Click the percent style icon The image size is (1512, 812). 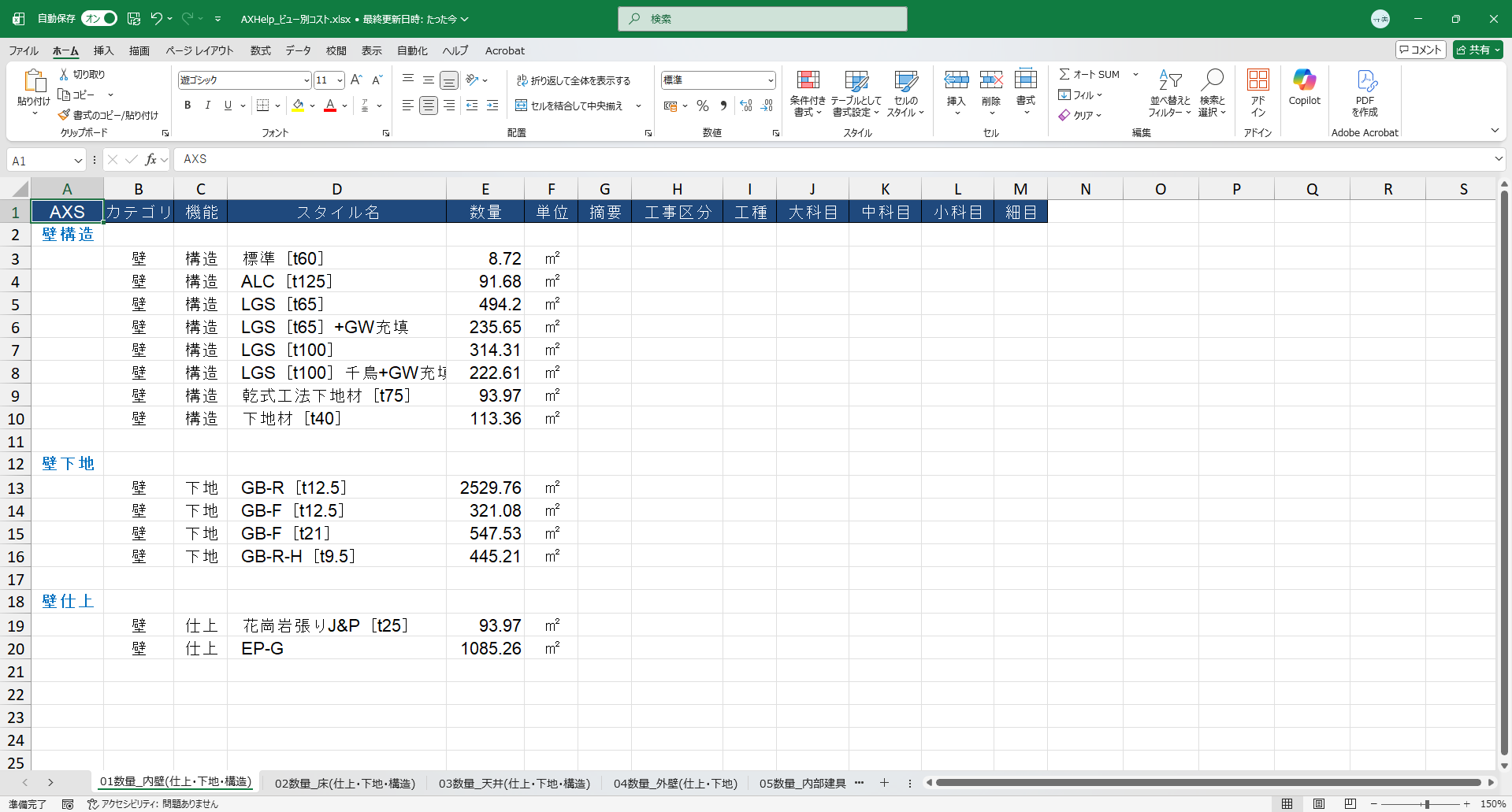coord(702,106)
